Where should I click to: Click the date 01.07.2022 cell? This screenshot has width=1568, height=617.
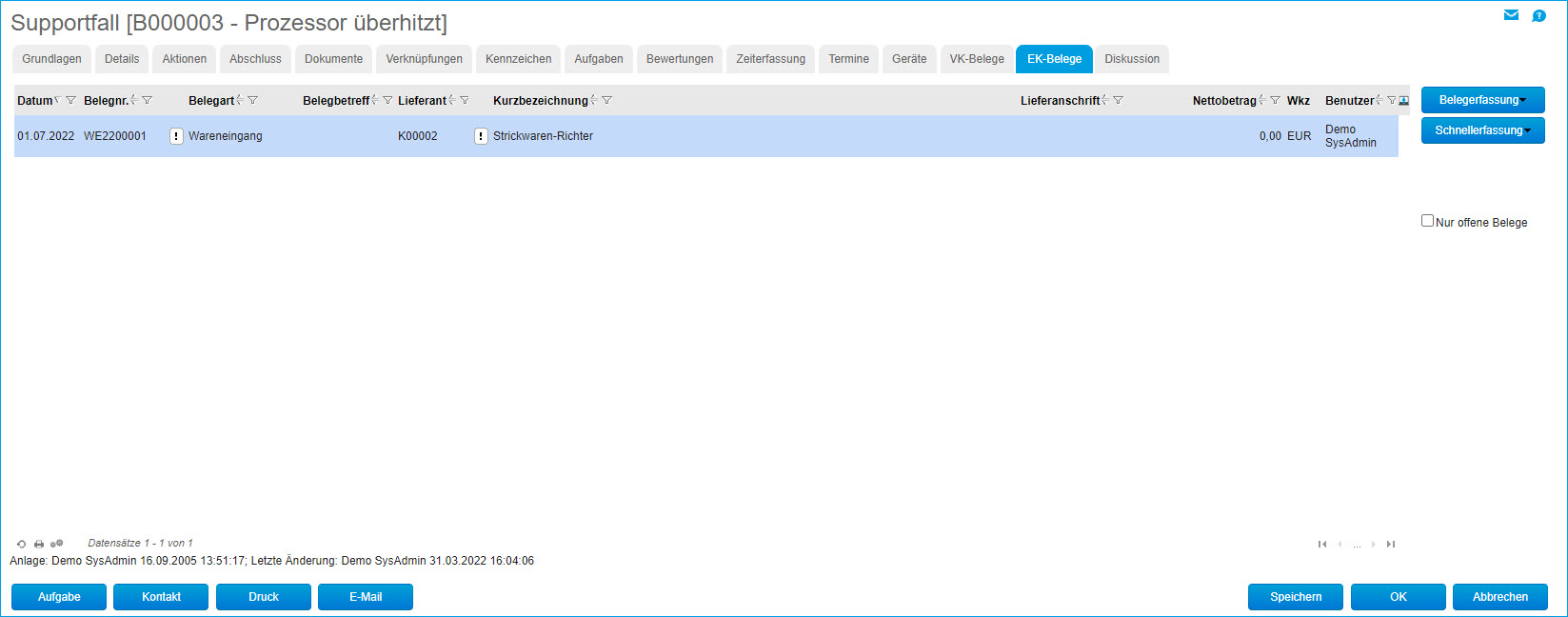coord(46,136)
